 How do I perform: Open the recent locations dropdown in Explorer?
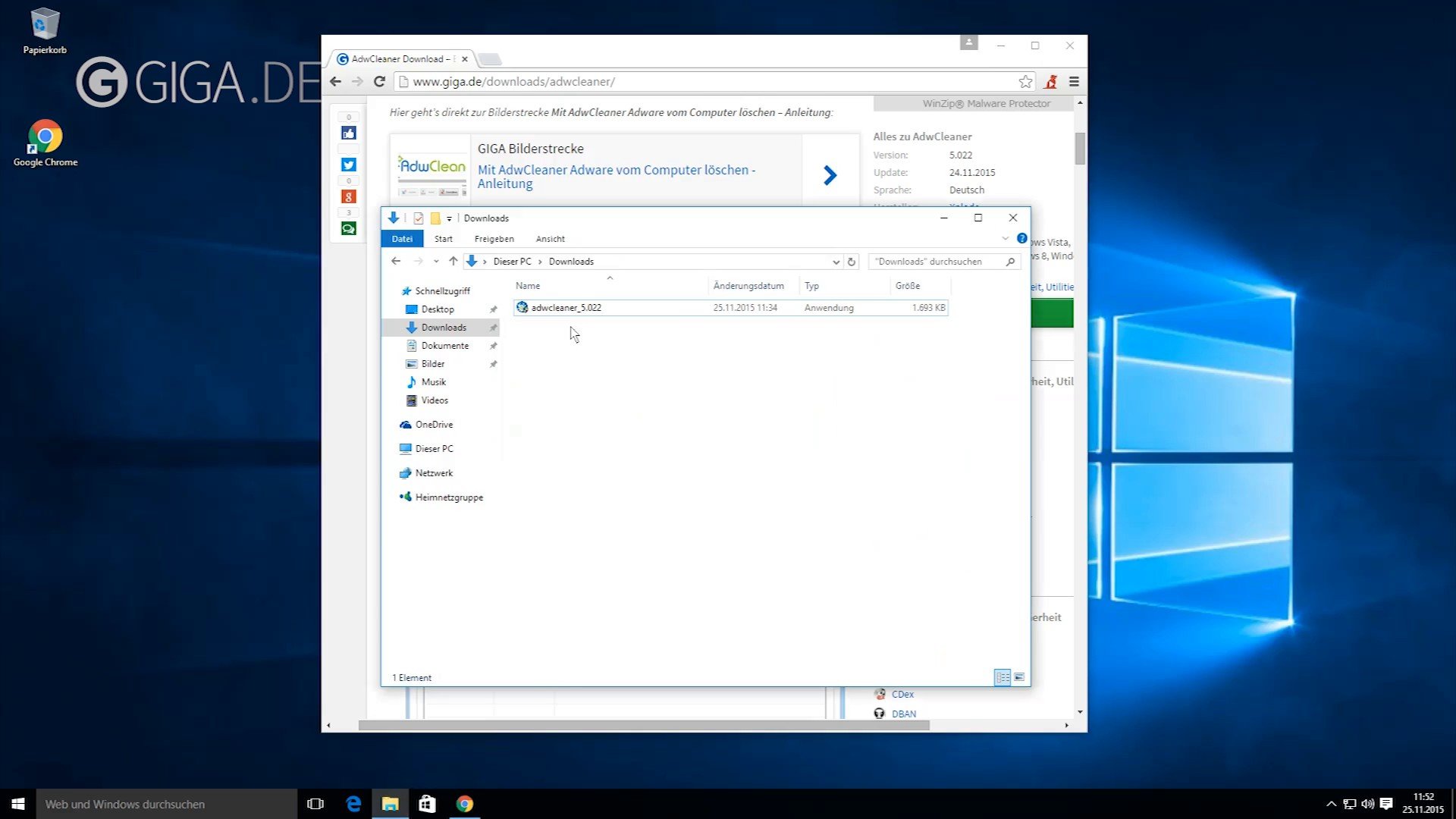click(436, 262)
